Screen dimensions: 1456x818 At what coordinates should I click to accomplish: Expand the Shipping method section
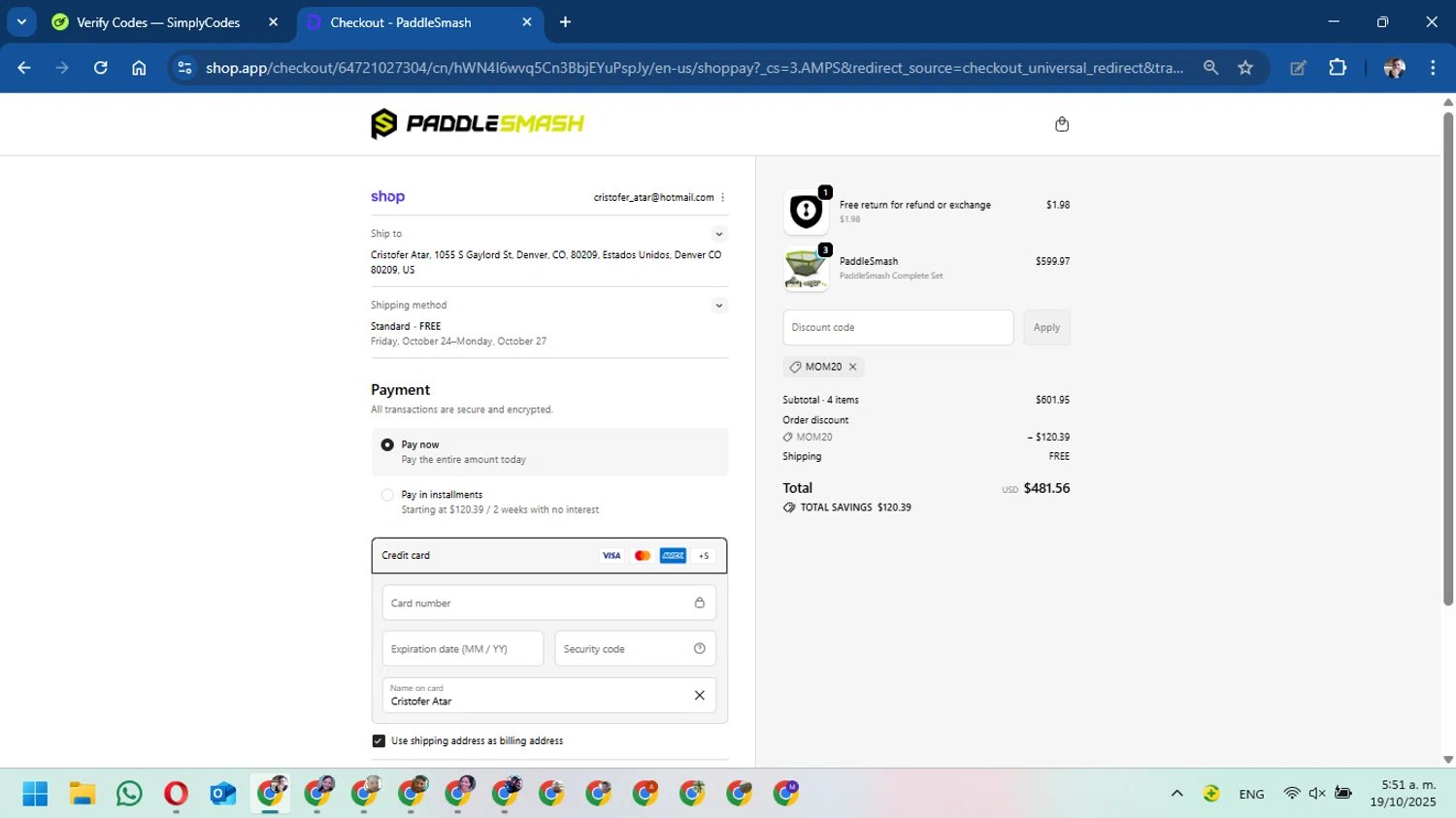(719, 306)
